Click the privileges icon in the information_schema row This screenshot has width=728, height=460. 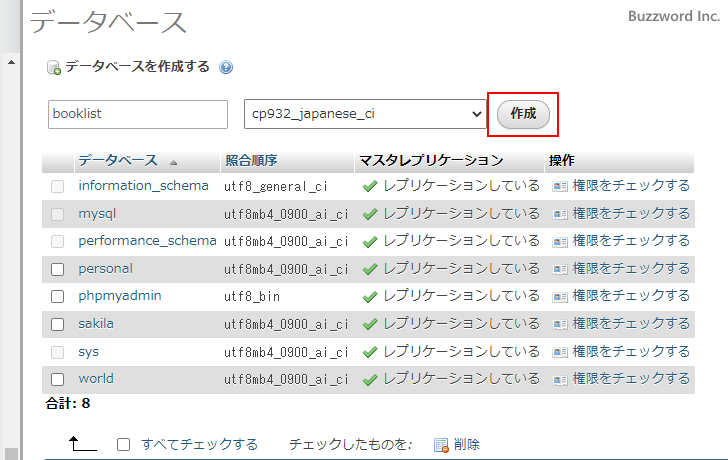(560, 187)
